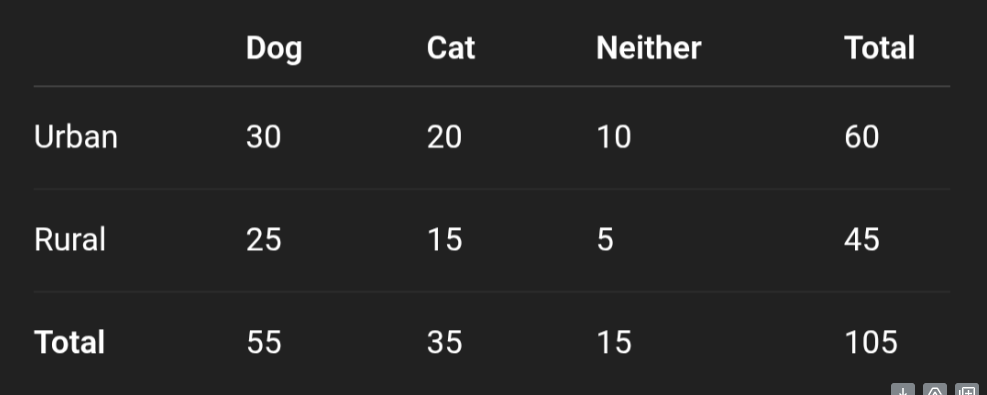Screen dimensions: 987x395
Task: Click the Urban Dog cell value 30
Action: (263, 136)
